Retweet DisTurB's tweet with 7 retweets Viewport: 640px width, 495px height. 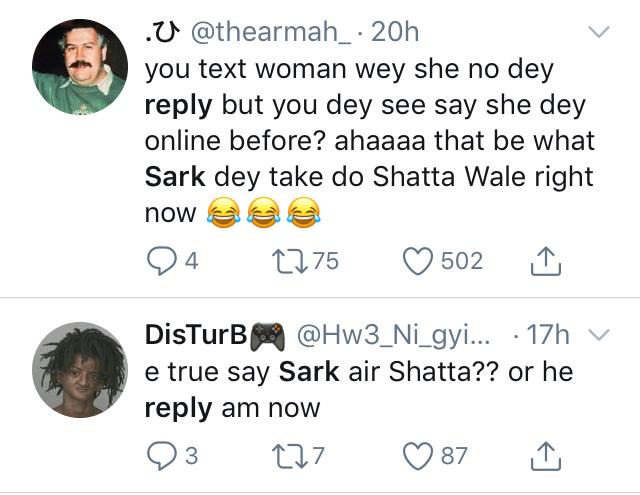point(290,457)
